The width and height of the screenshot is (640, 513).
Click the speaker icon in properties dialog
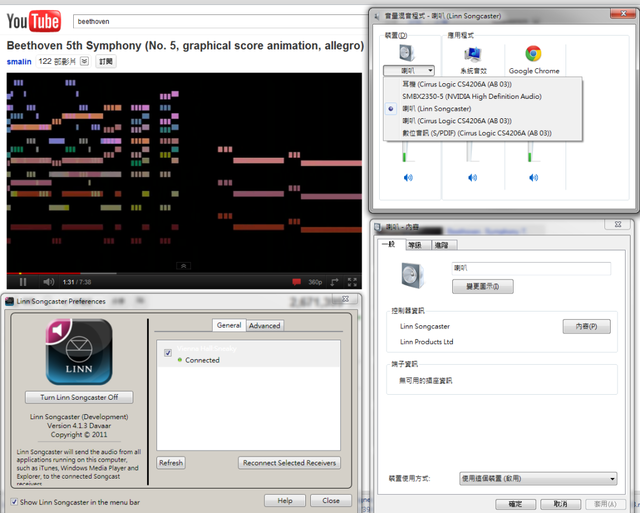412,276
